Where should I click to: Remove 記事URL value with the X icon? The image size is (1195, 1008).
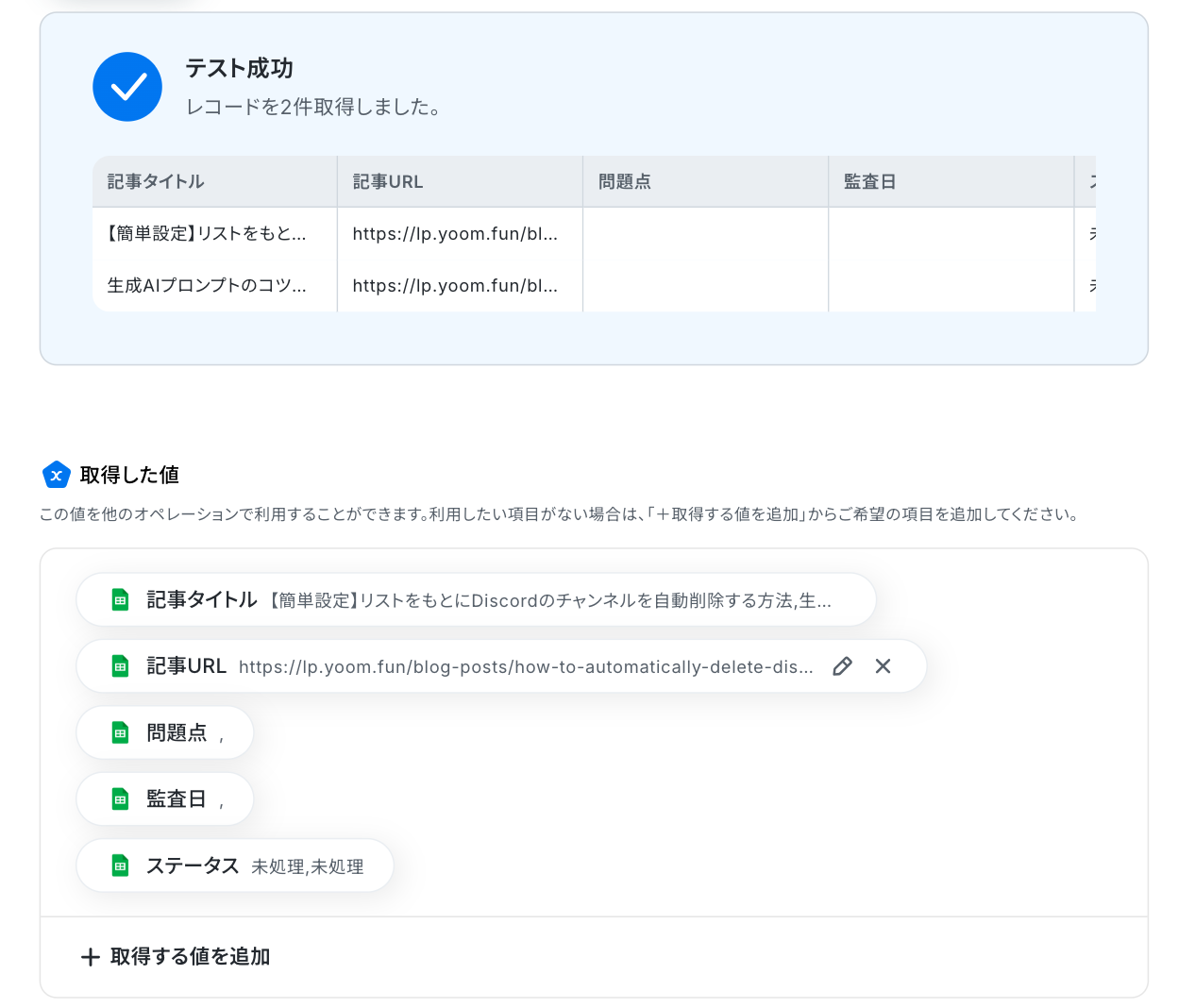tap(883, 666)
